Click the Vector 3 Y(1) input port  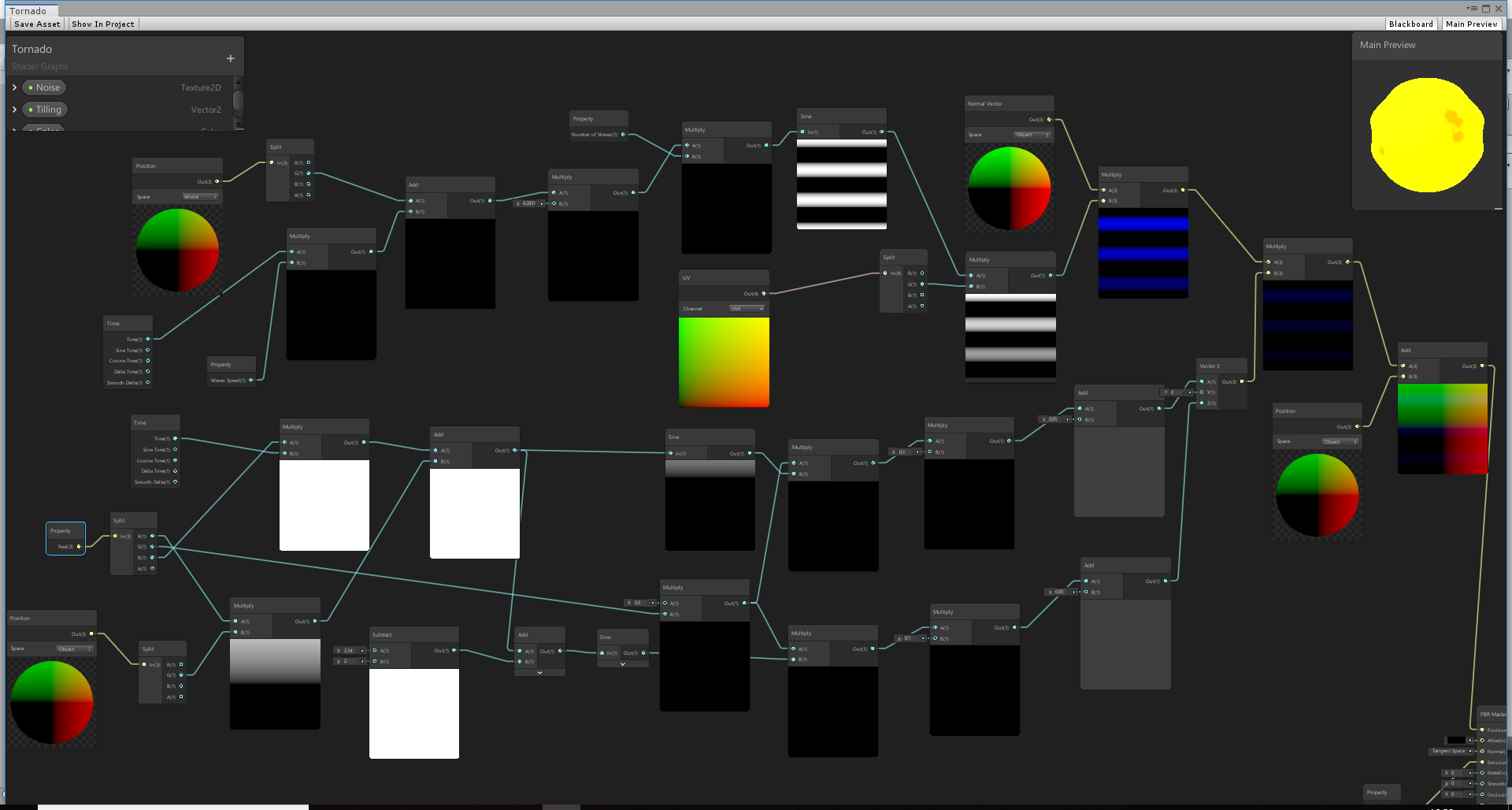click(1202, 392)
